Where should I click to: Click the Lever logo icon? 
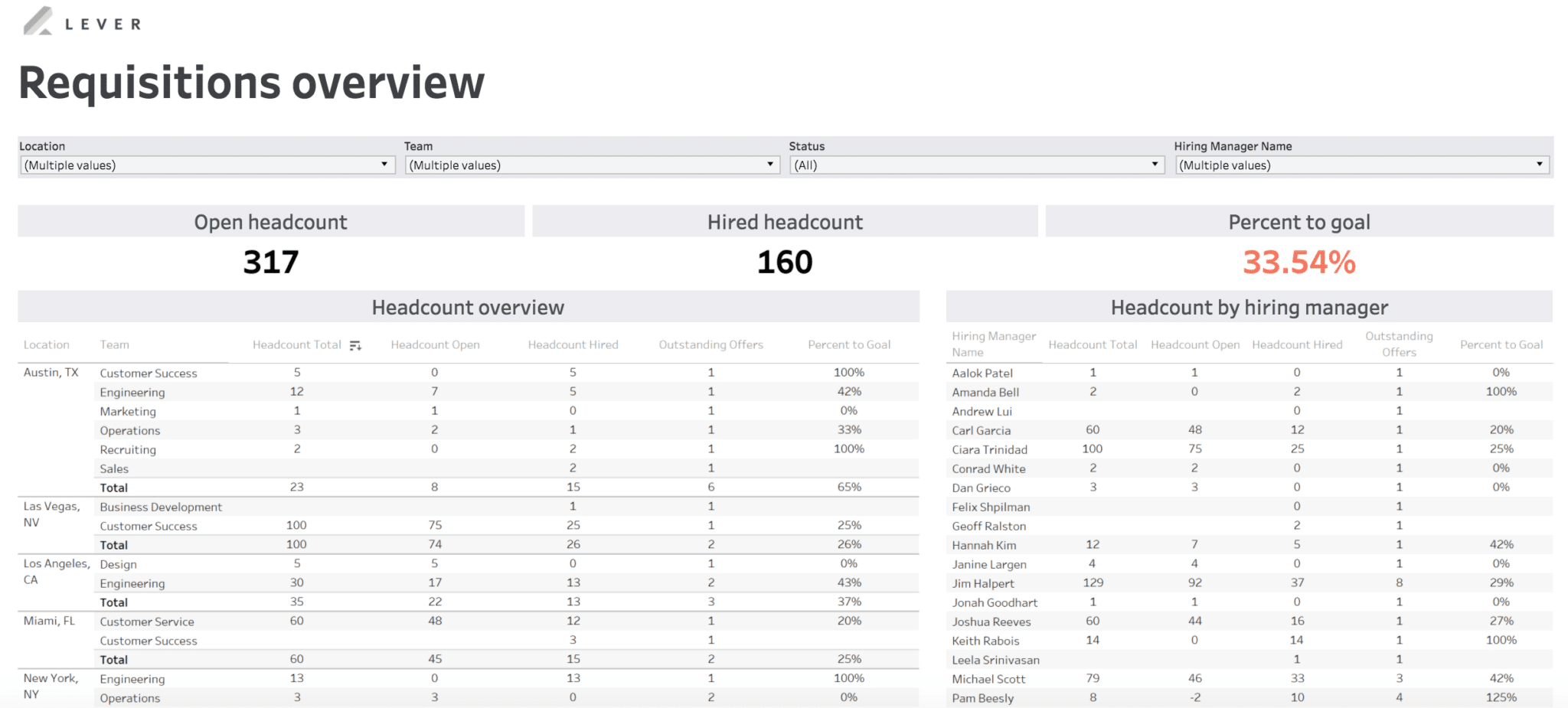(x=38, y=21)
